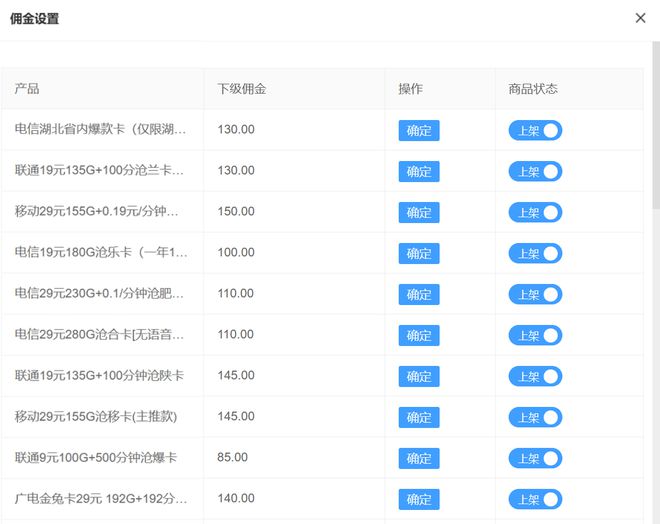Disable listing for 联通19元135G+100分钟沧陕卡

[535, 376]
